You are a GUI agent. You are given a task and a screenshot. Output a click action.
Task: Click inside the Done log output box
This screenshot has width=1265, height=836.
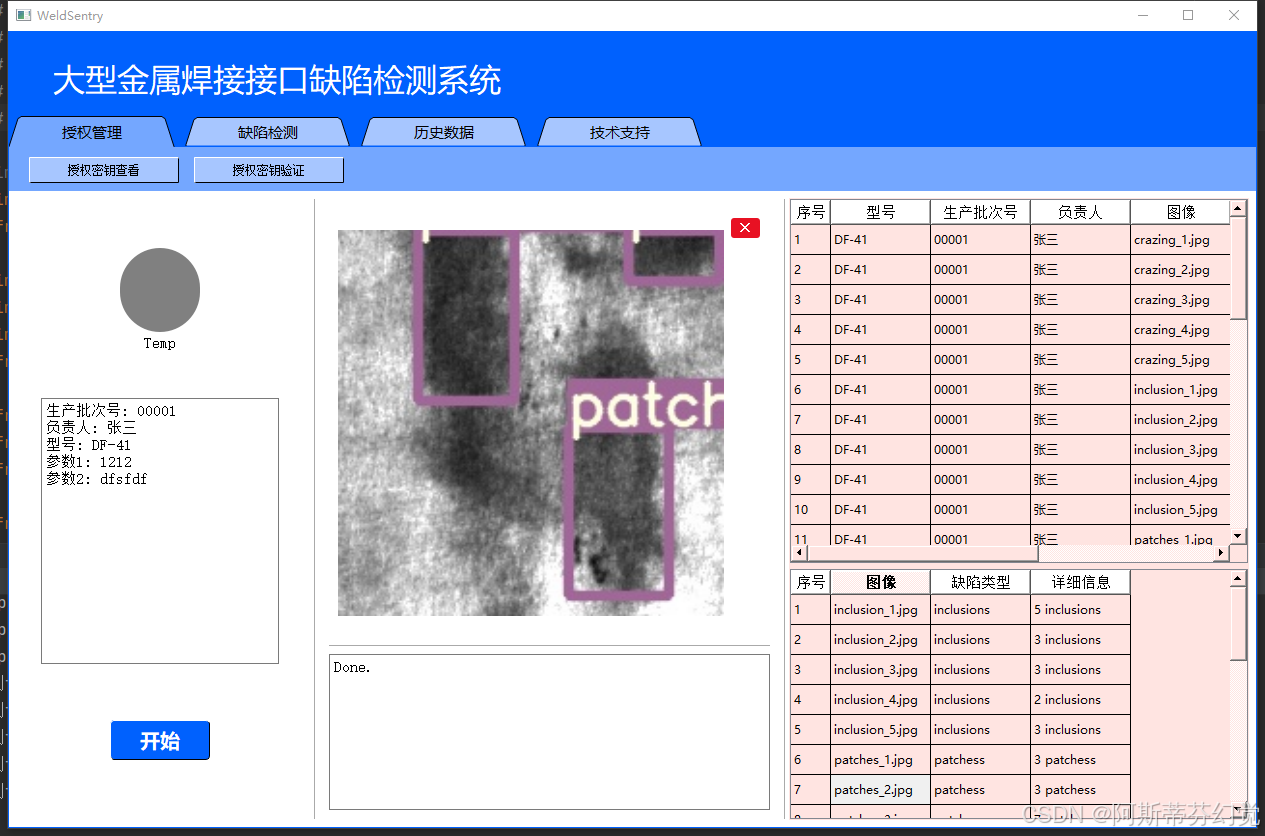coord(548,730)
